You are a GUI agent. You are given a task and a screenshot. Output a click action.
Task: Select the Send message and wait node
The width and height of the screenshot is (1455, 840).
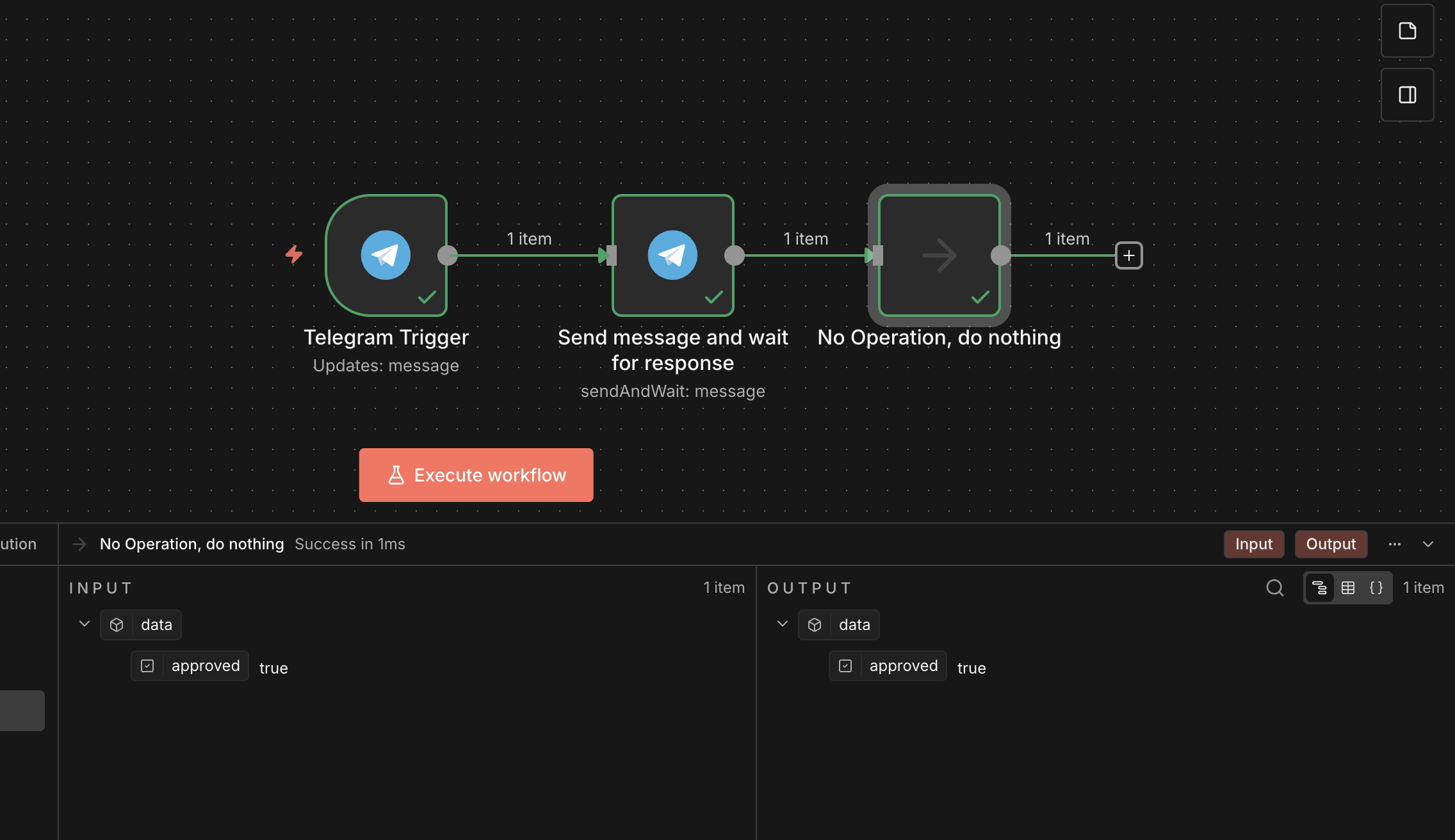coord(672,255)
